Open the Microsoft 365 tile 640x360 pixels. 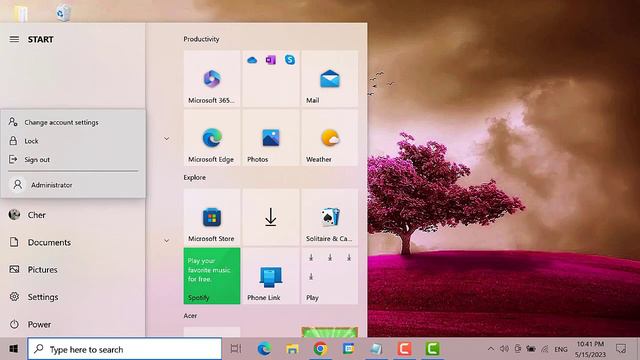click(212, 78)
